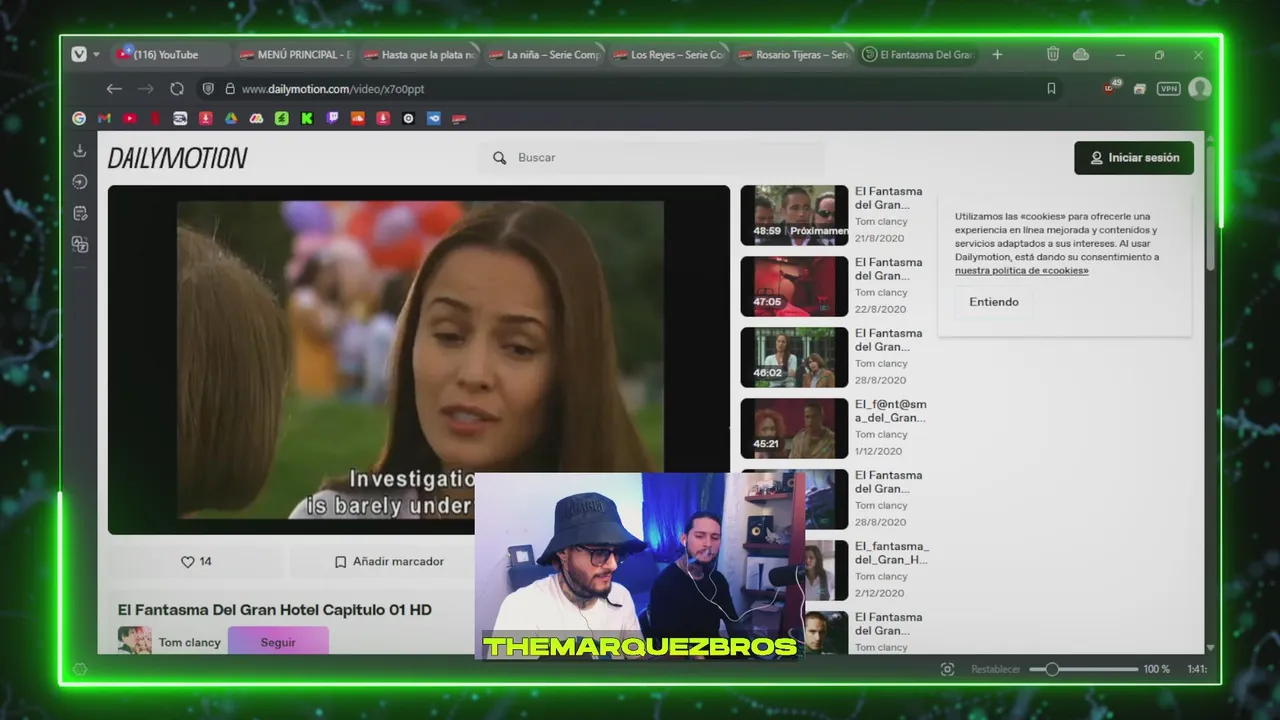
Task: Like the video with heart 14 button
Action: coord(196,562)
